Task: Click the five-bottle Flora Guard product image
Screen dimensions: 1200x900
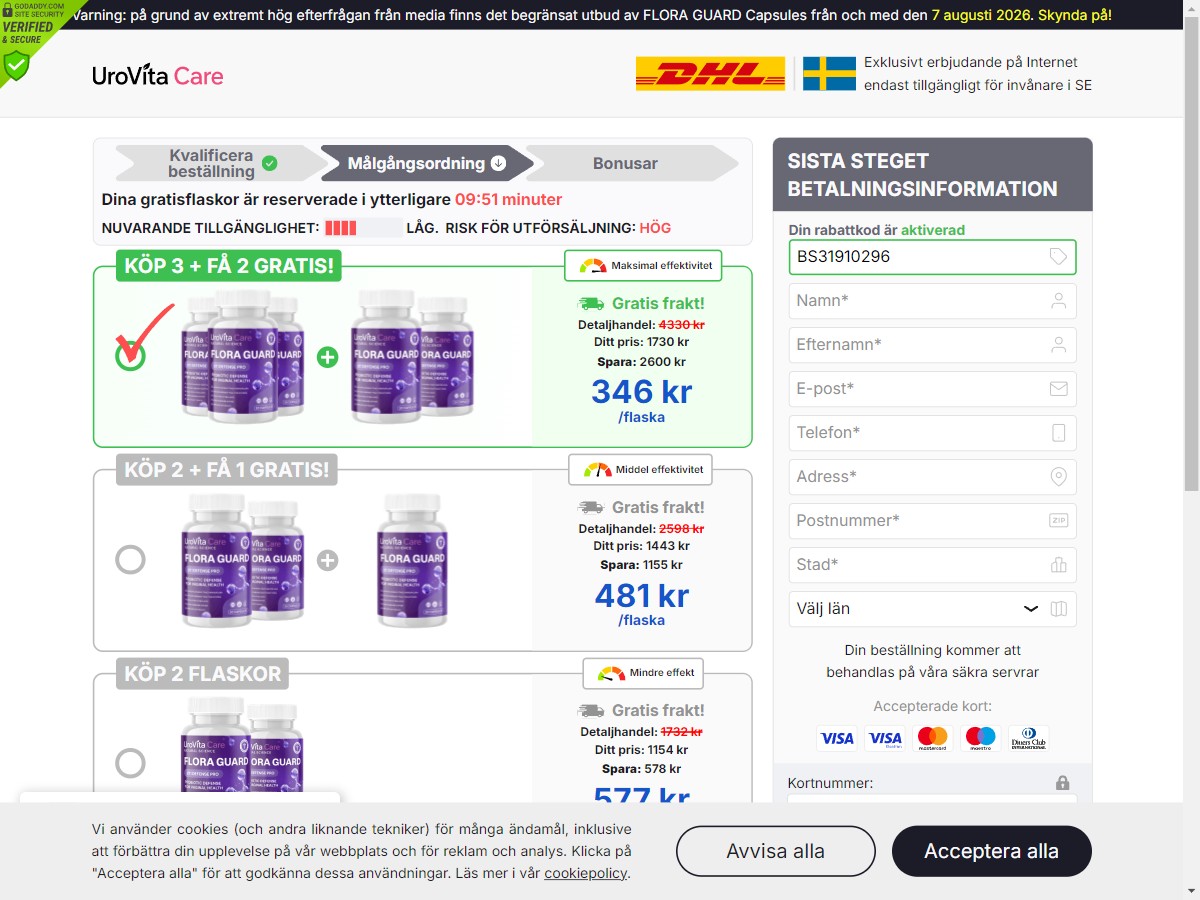Action: coord(327,355)
